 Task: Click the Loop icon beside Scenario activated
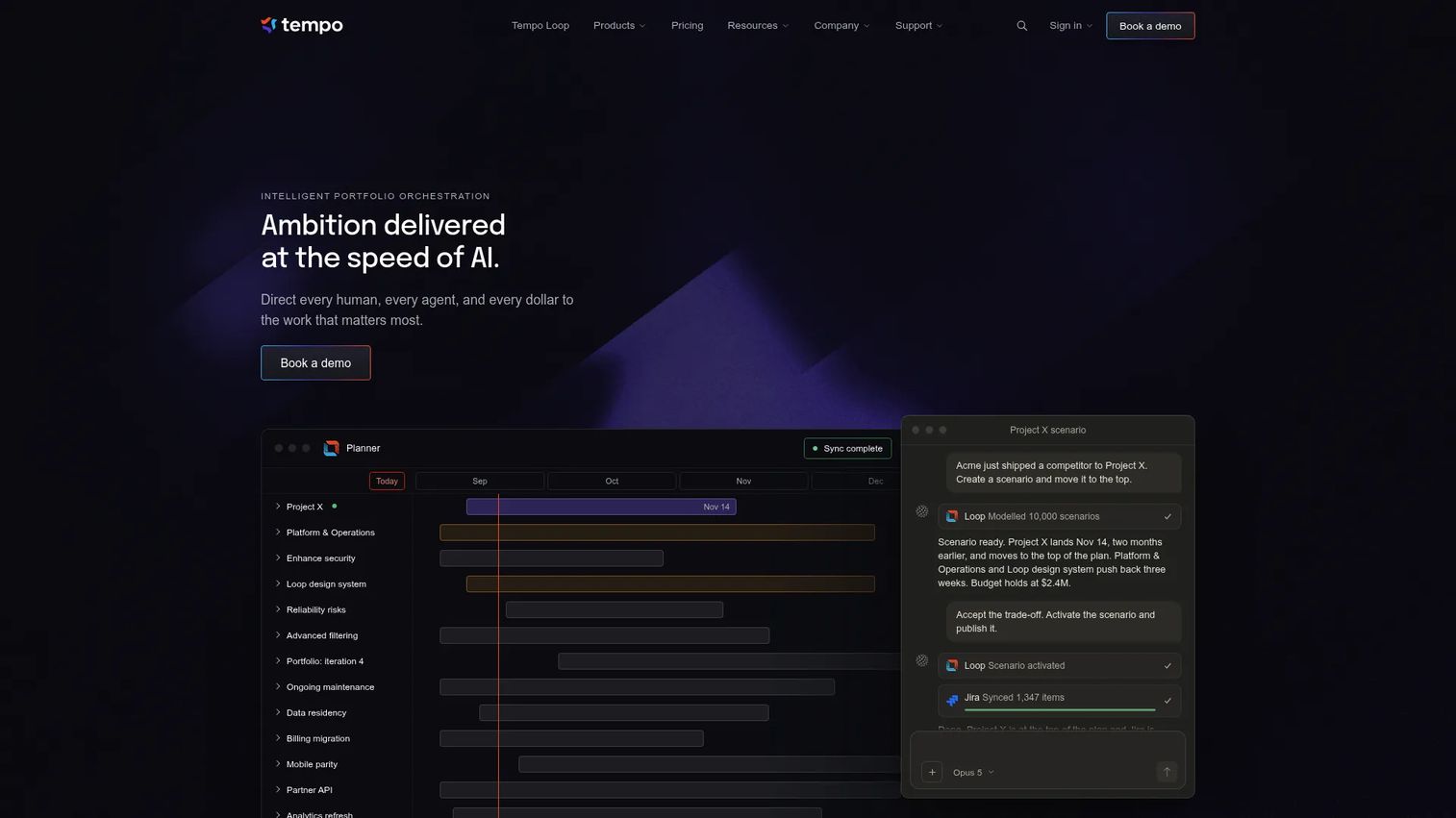click(952, 665)
